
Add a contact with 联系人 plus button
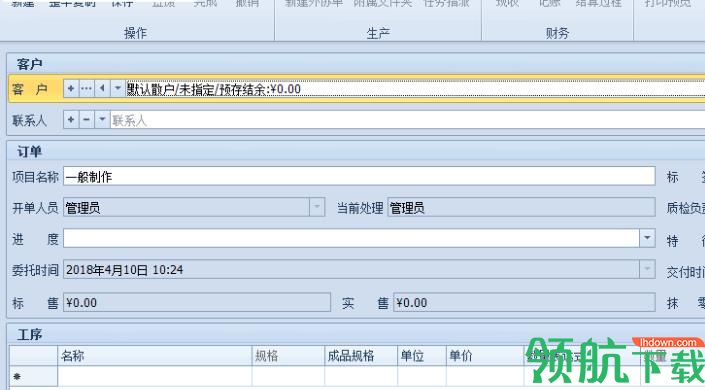coord(71,120)
